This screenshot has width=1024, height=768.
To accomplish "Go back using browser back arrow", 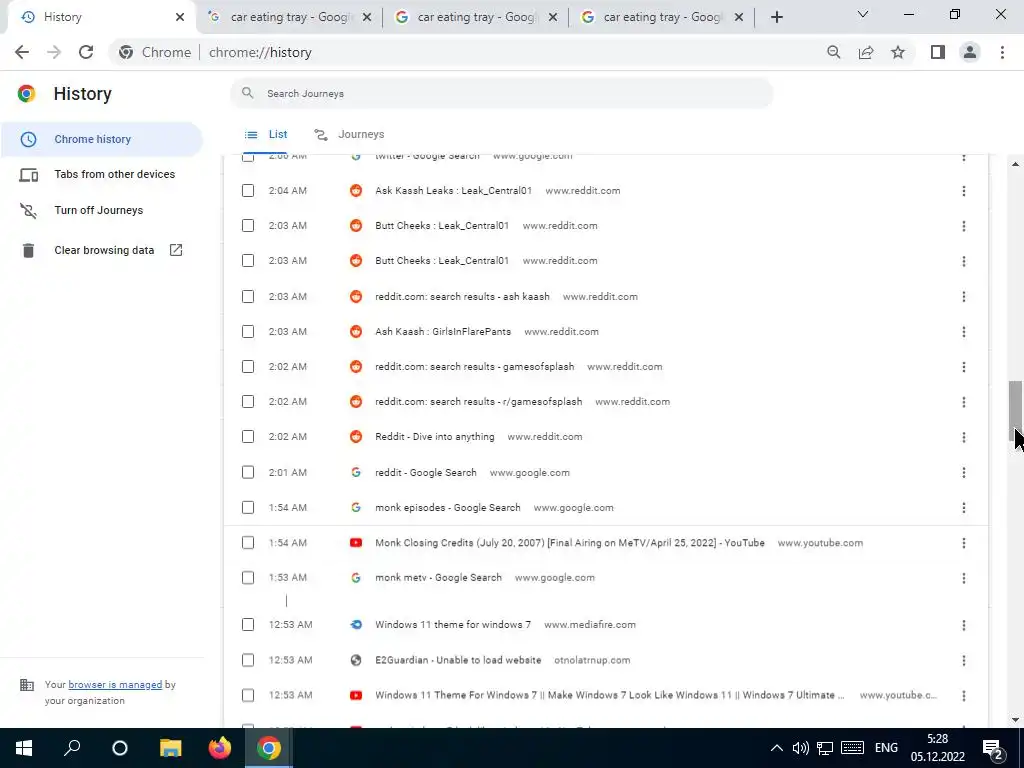I will pos(22,52).
